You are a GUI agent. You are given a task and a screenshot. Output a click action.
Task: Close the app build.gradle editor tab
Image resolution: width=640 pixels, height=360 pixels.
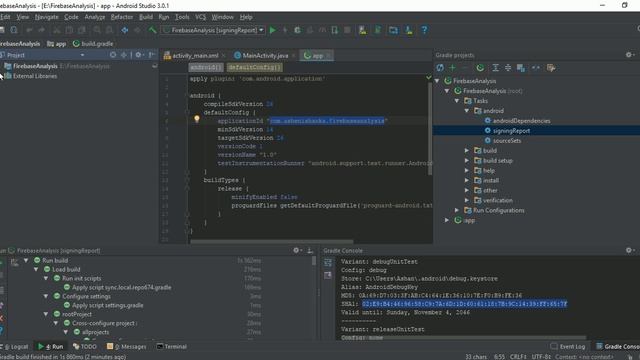329,56
